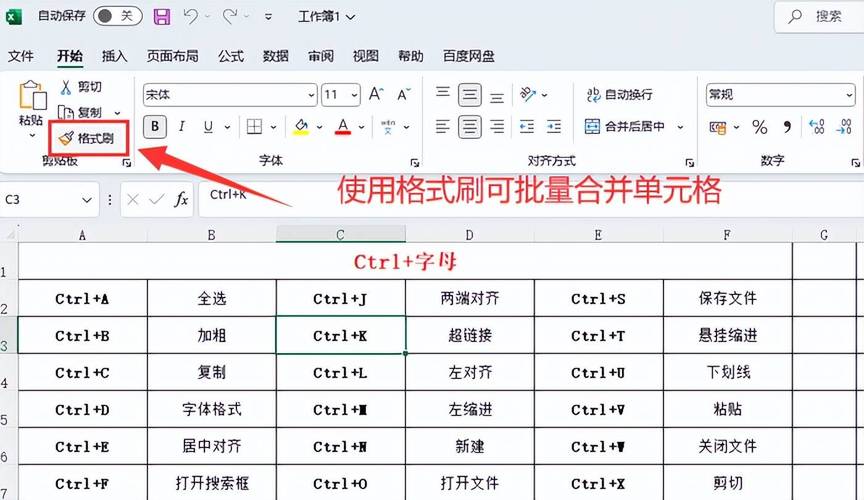
Task: Increase font size with larger A icon
Action: click(376, 94)
